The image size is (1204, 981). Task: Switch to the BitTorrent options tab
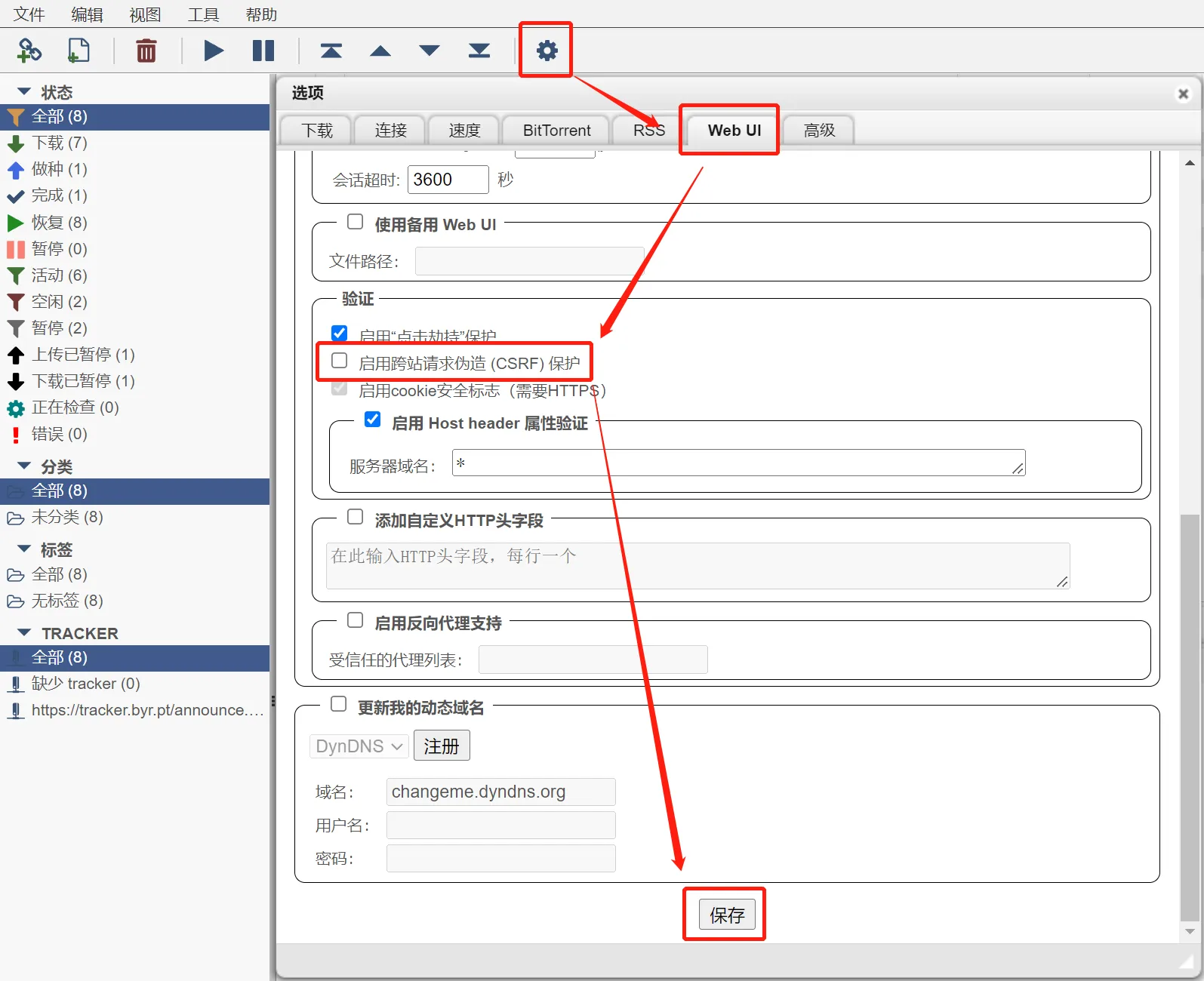(x=556, y=130)
